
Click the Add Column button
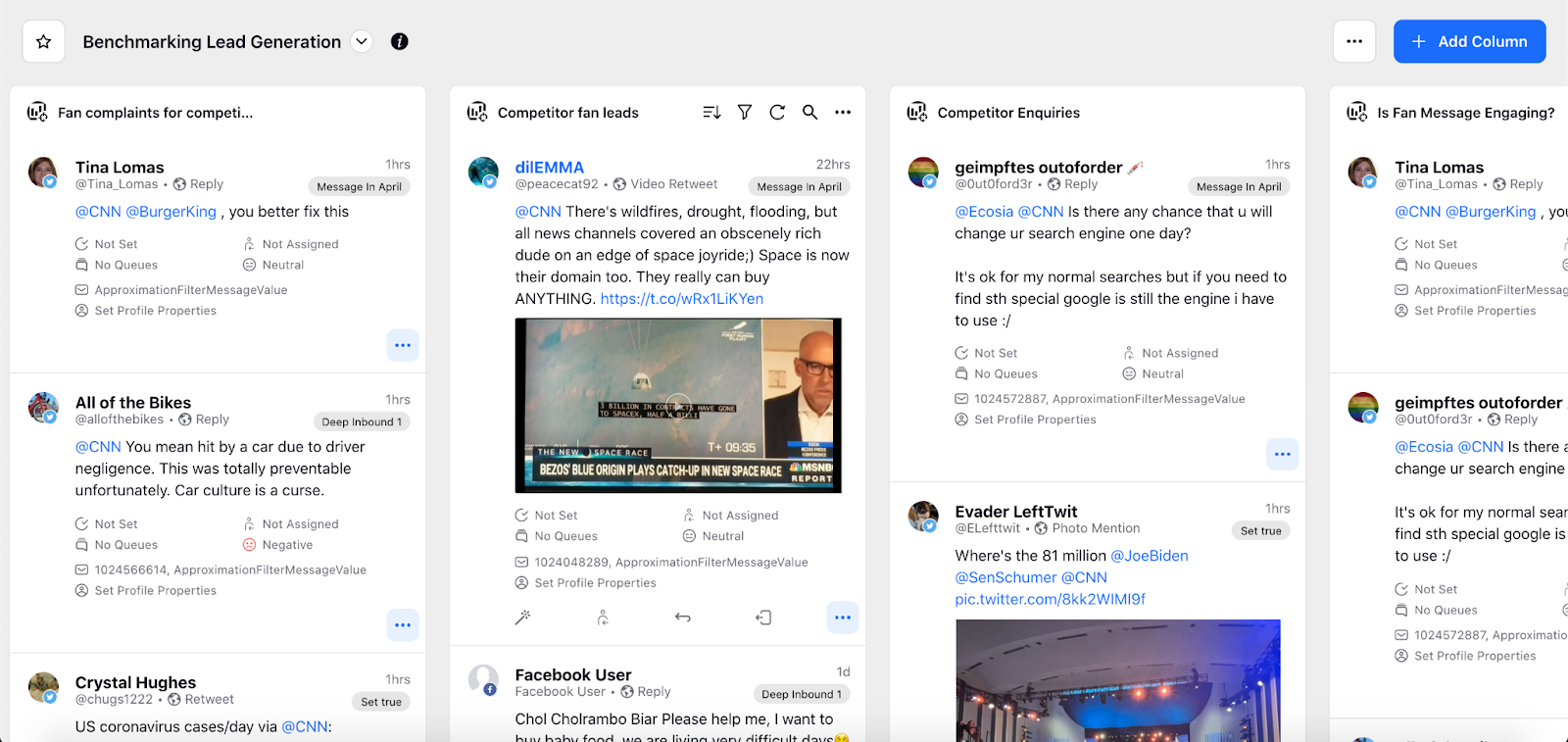[1469, 41]
